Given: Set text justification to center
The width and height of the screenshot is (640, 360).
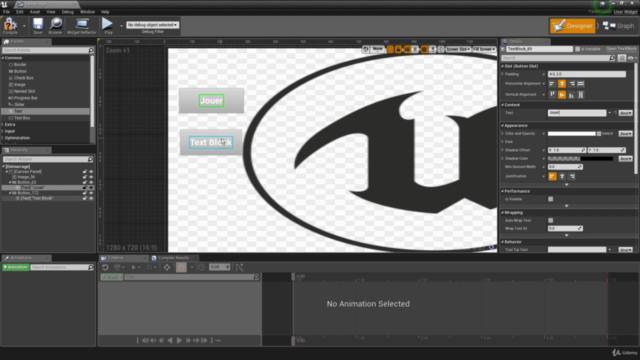Looking at the screenshot, I should tap(562, 176).
